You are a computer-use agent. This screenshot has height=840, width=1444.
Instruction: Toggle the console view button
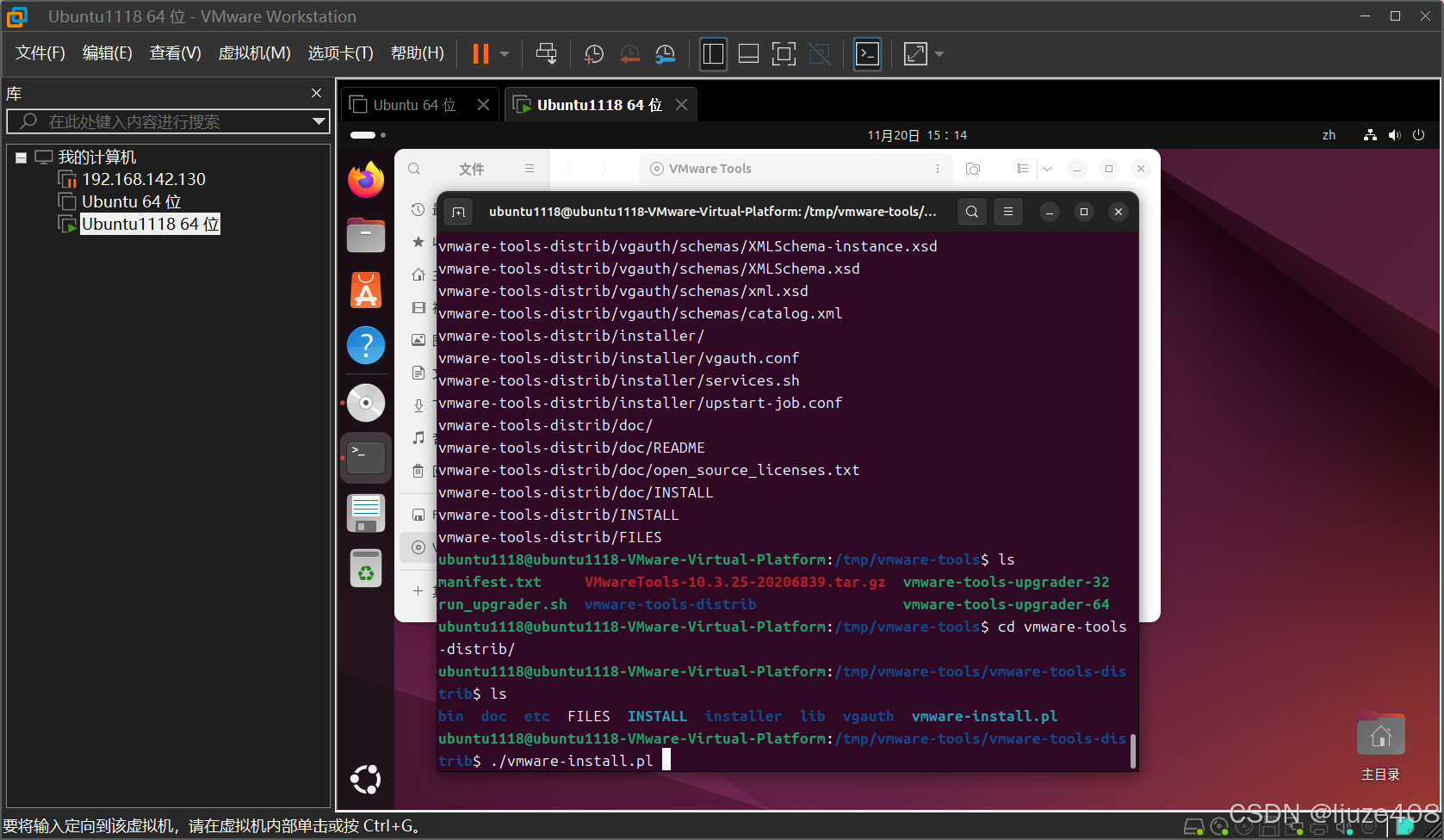[867, 54]
